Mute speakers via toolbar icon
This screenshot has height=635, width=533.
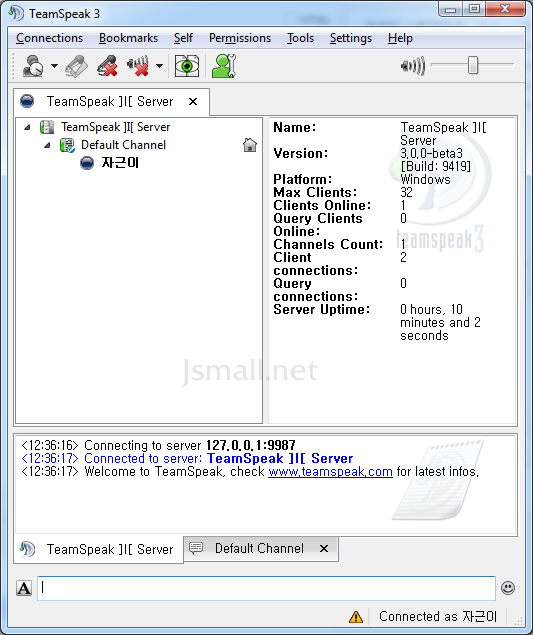(x=138, y=66)
